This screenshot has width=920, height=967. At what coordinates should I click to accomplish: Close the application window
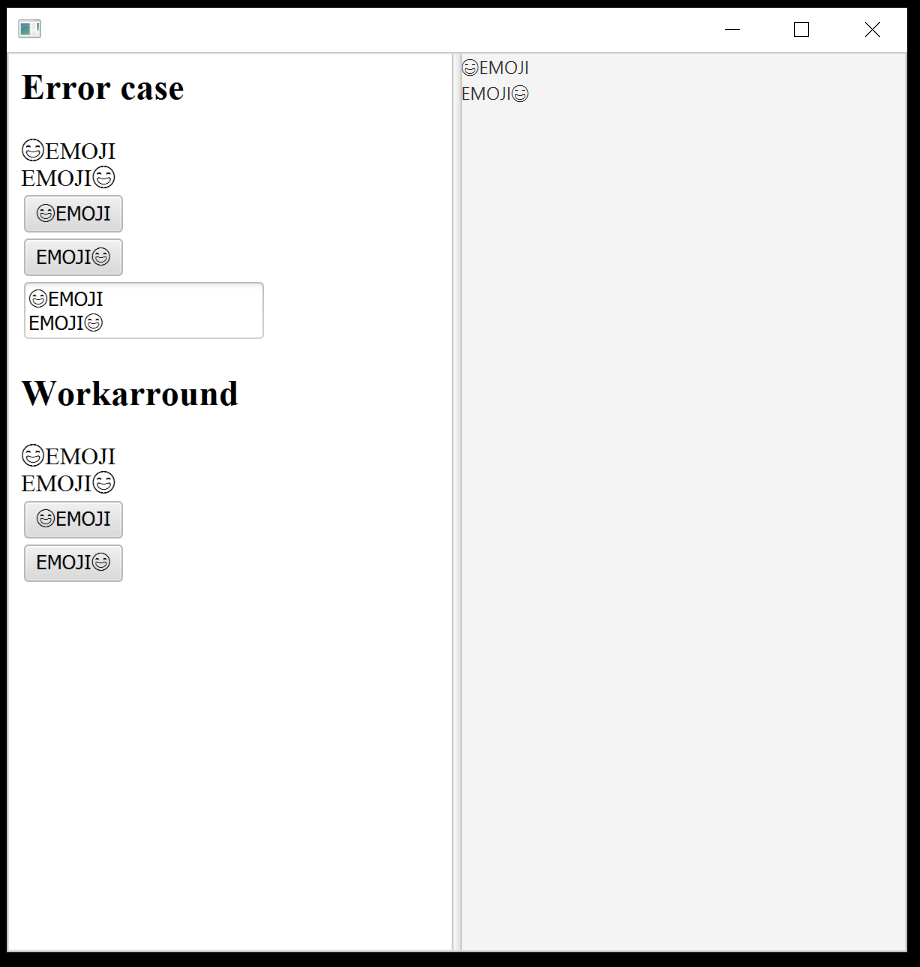872,30
